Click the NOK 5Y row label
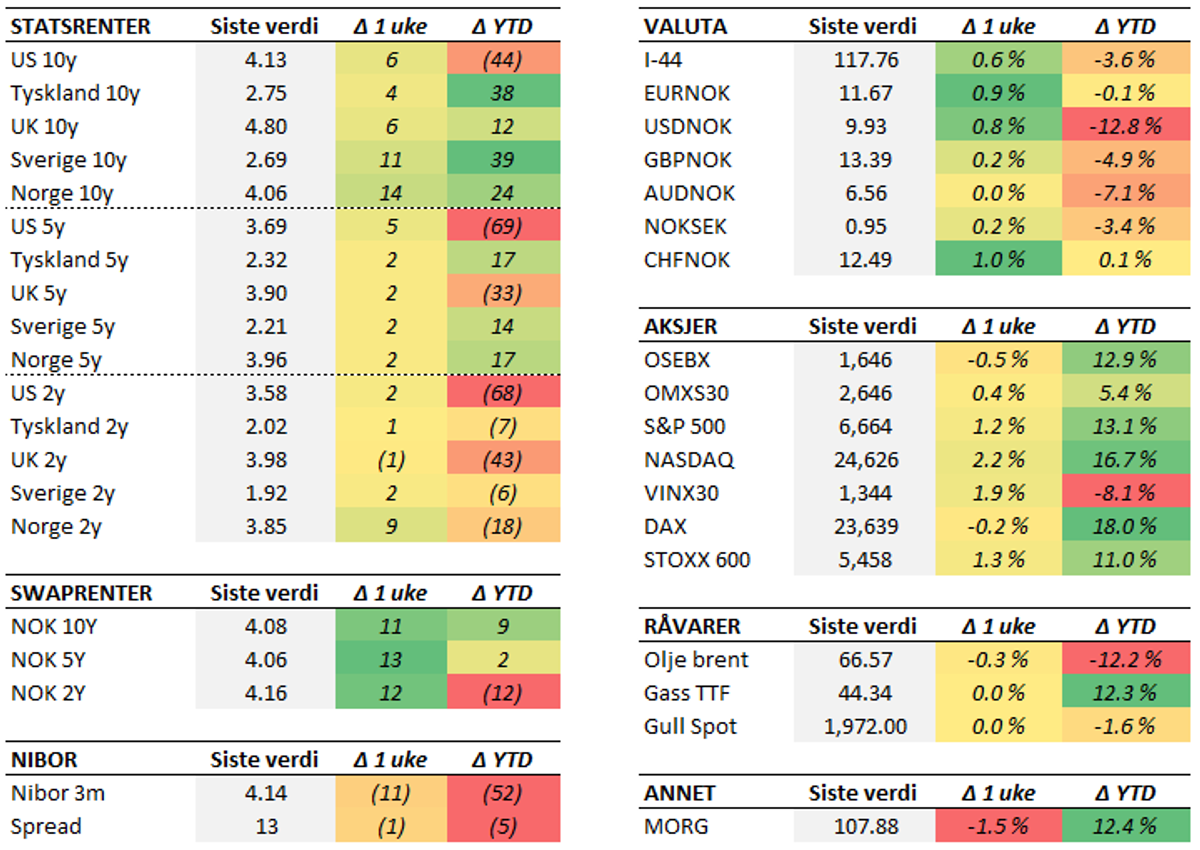 [51, 660]
